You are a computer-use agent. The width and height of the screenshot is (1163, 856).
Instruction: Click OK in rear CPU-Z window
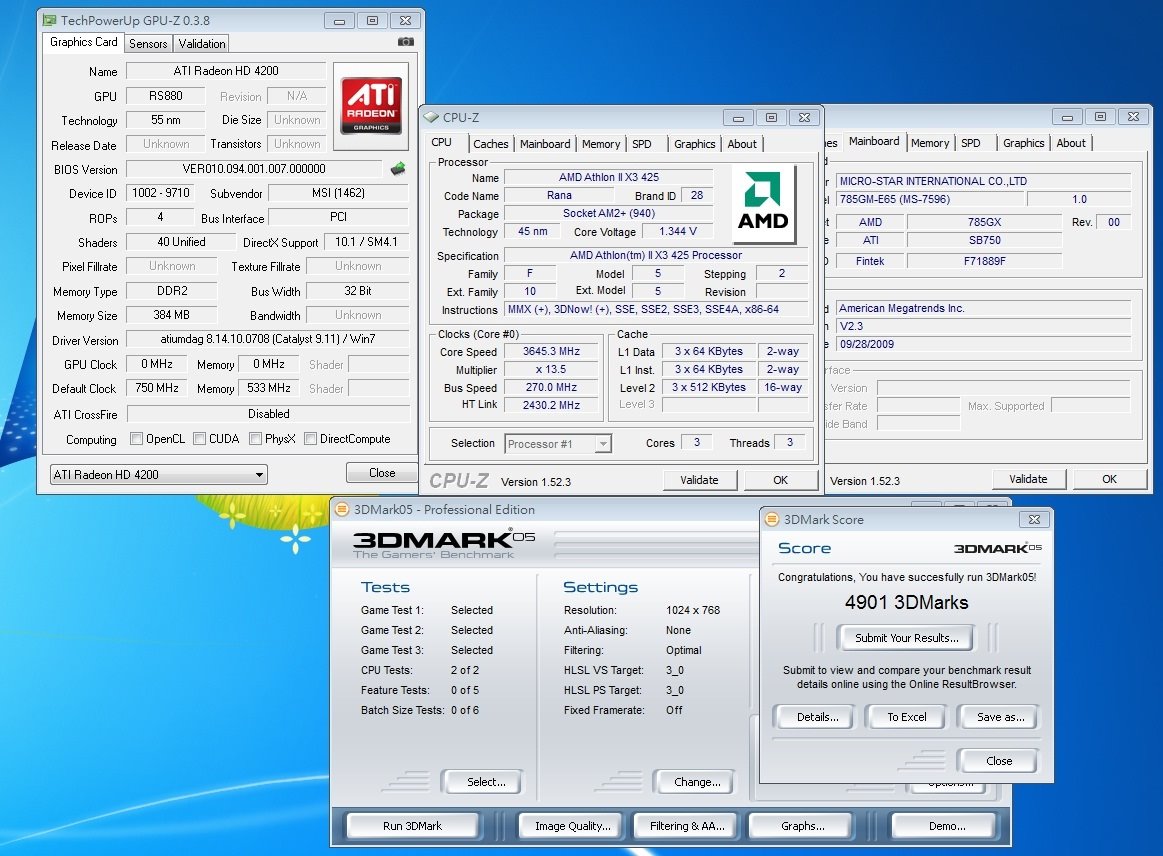1110,479
